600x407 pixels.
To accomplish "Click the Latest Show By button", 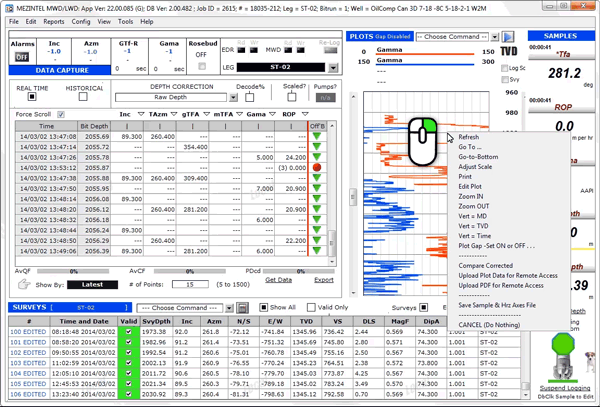I will (x=92, y=285).
